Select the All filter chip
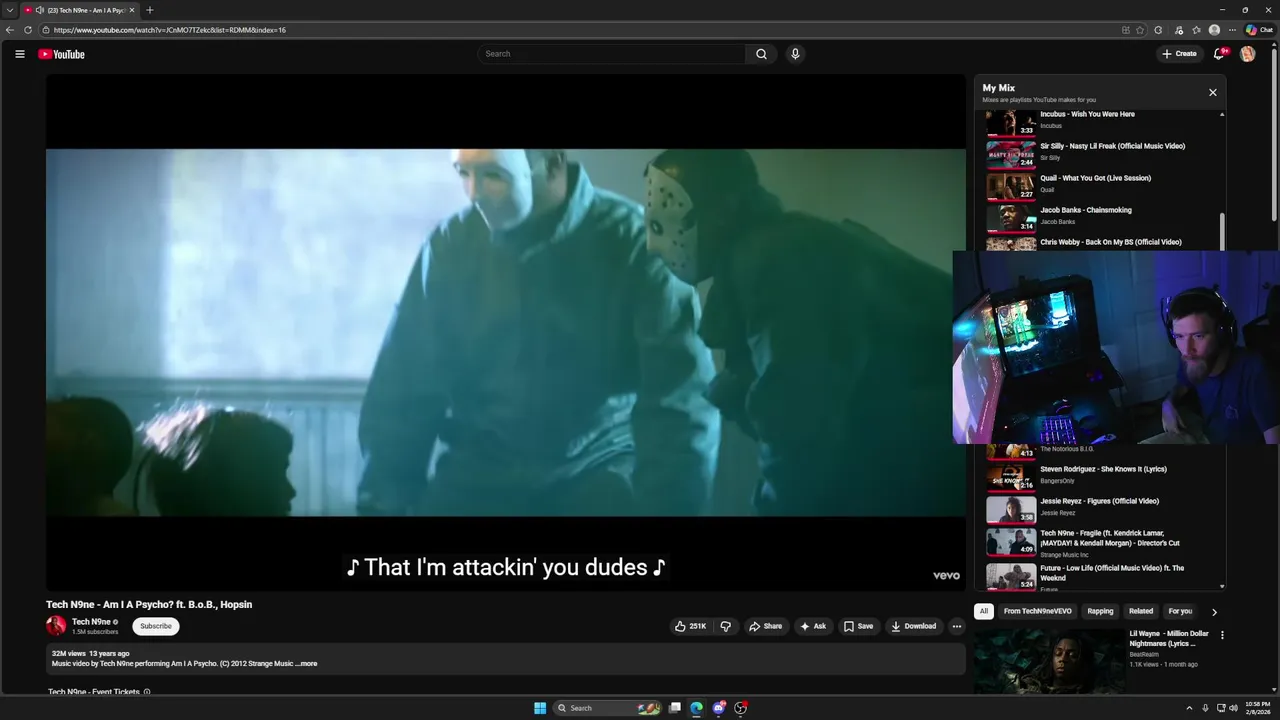This screenshot has height=720, width=1280. tap(984, 611)
